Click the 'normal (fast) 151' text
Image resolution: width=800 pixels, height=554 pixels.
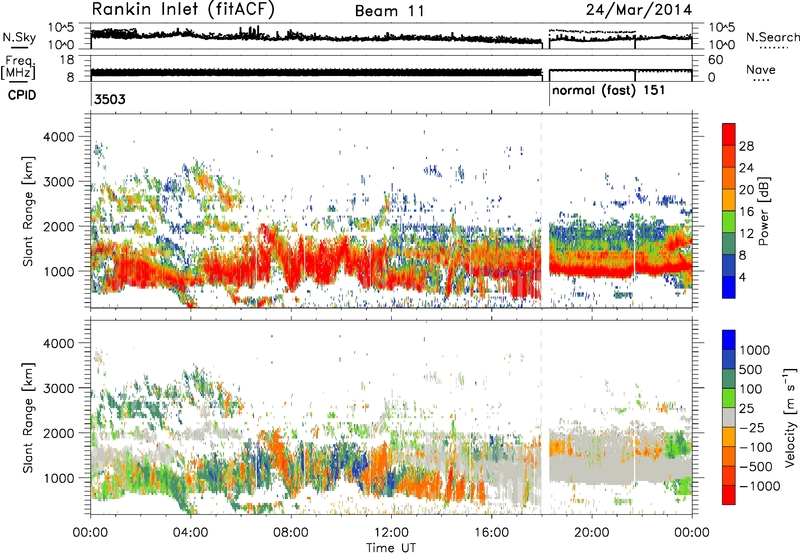(608, 91)
